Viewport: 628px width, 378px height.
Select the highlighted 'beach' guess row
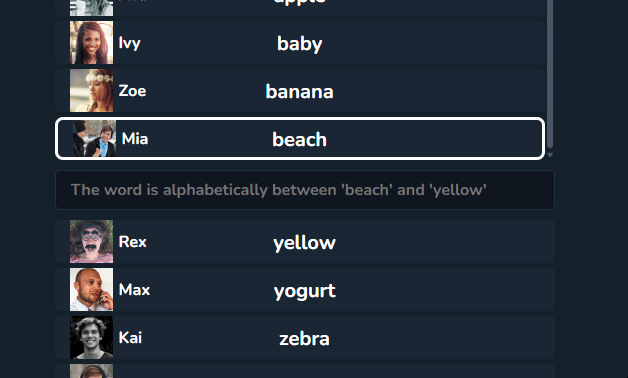coord(300,139)
